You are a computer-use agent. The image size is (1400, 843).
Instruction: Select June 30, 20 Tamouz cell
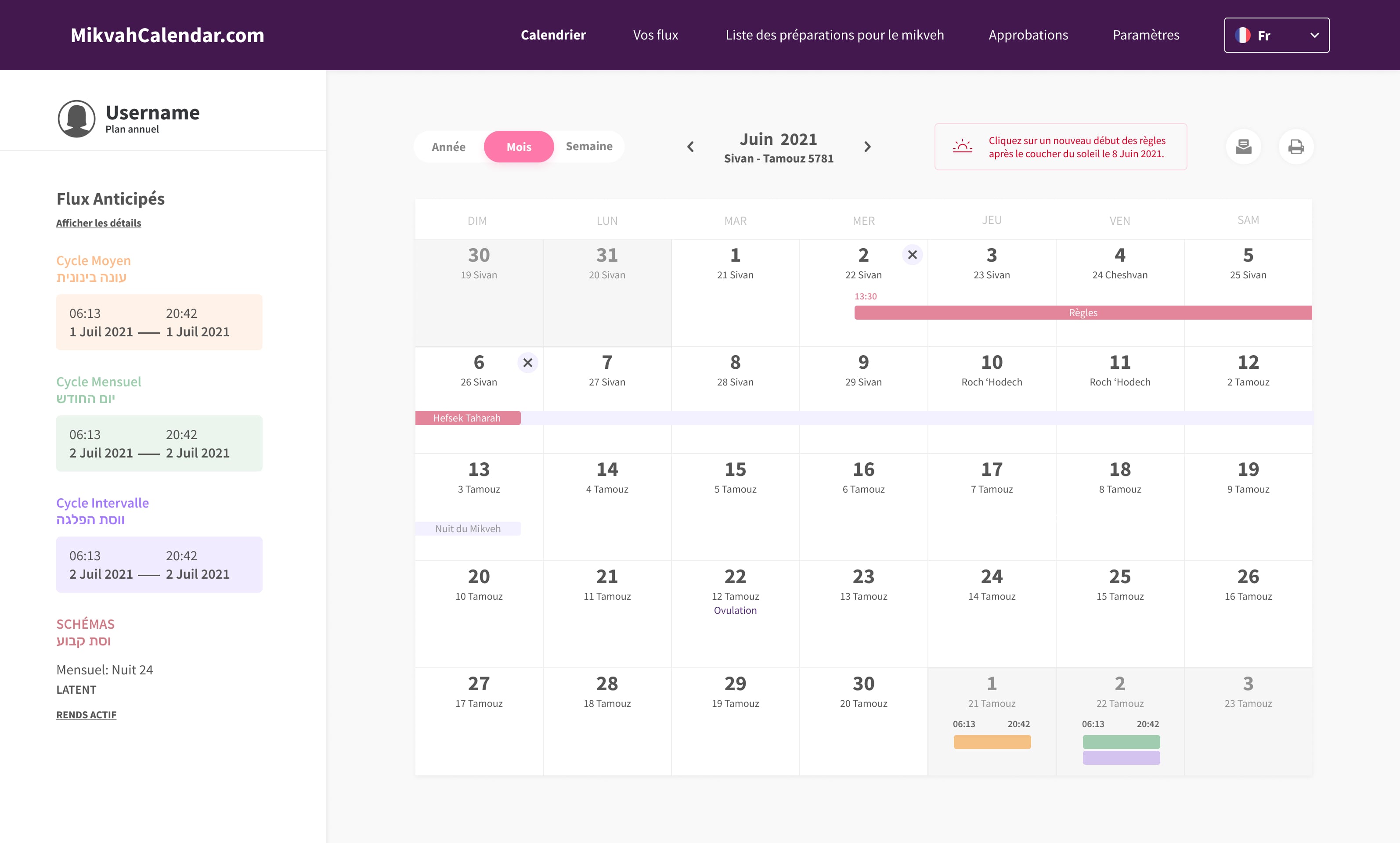point(863,721)
